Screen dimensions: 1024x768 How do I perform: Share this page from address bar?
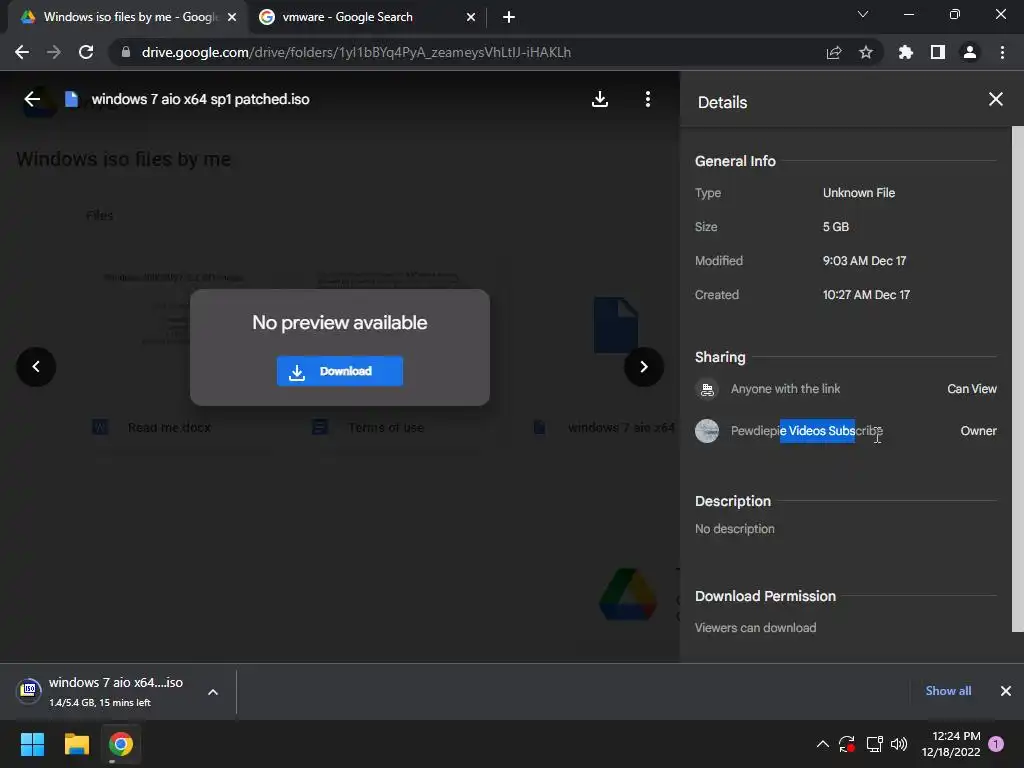tap(833, 52)
